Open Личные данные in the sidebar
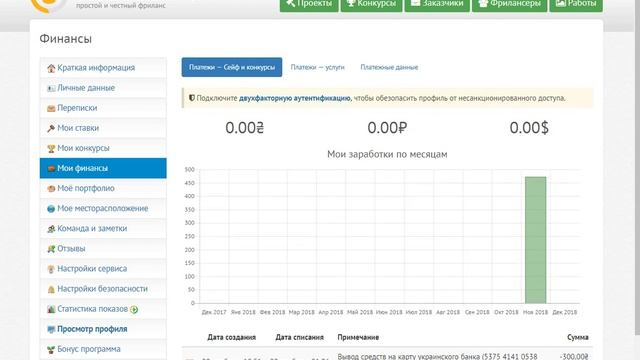640x360 pixels. pyautogui.click(x=103, y=88)
